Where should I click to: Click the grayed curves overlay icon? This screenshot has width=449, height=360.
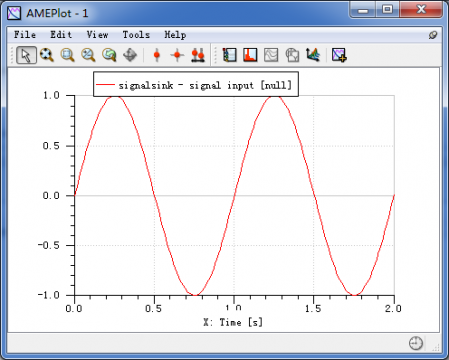coord(271,55)
